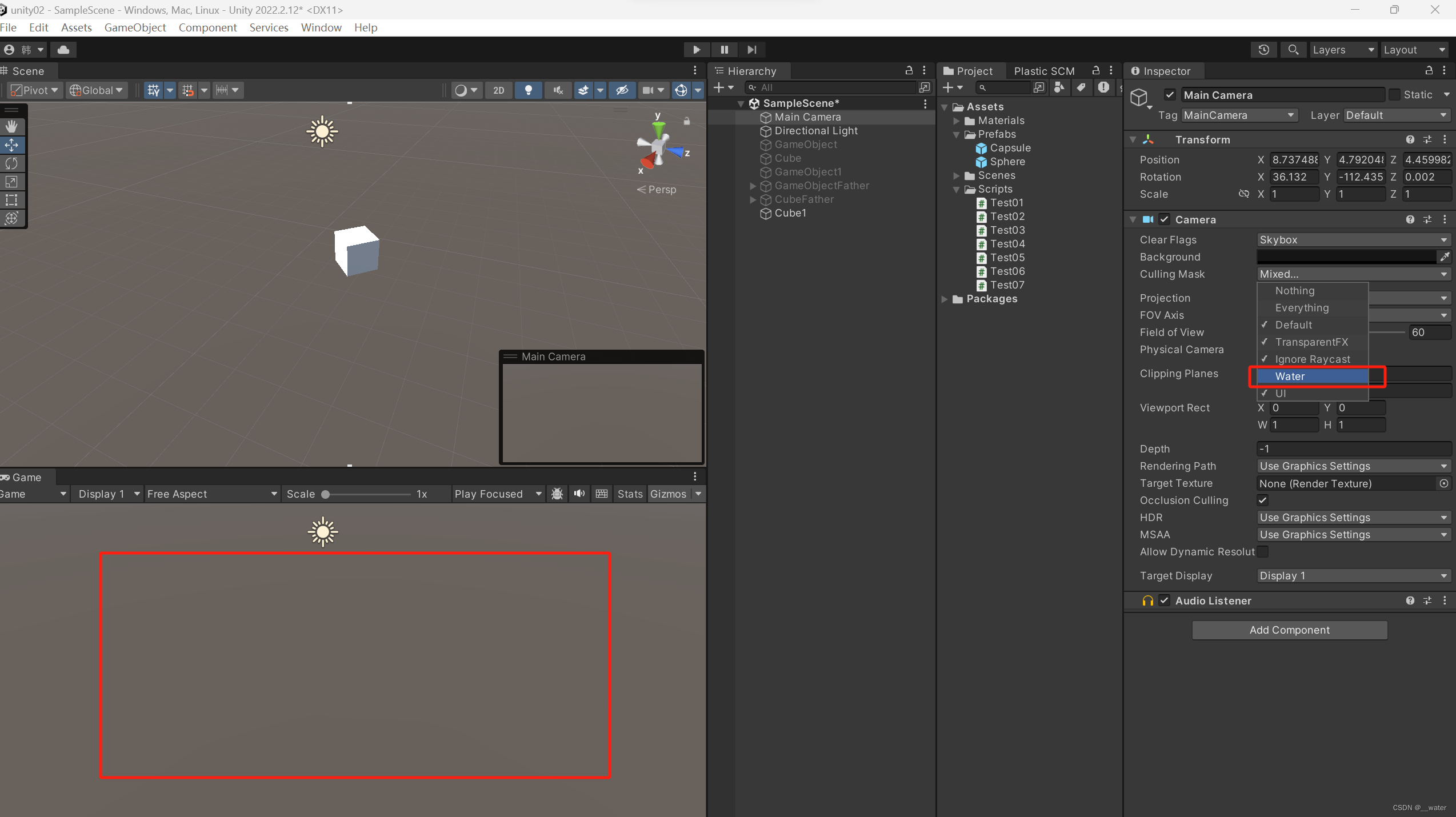
Task: Select the Rotate tool
Action: pyautogui.click(x=11, y=163)
